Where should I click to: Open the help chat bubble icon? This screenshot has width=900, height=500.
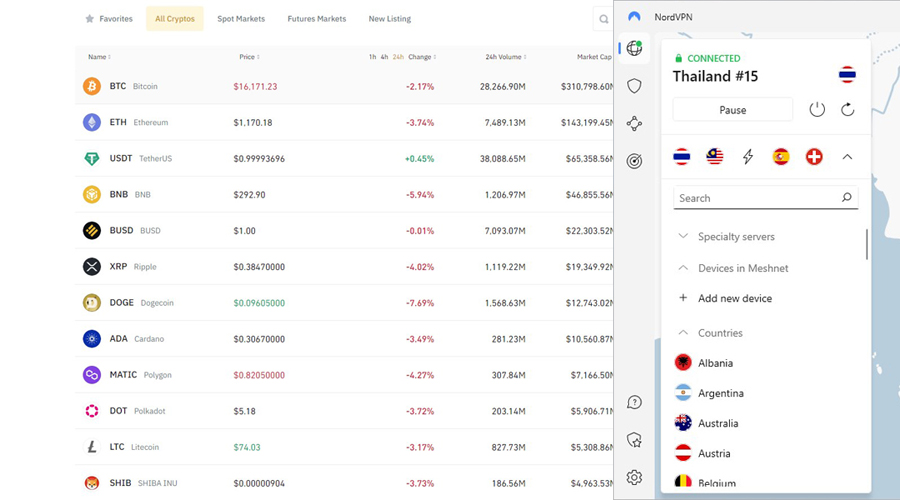[x=634, y=402]
